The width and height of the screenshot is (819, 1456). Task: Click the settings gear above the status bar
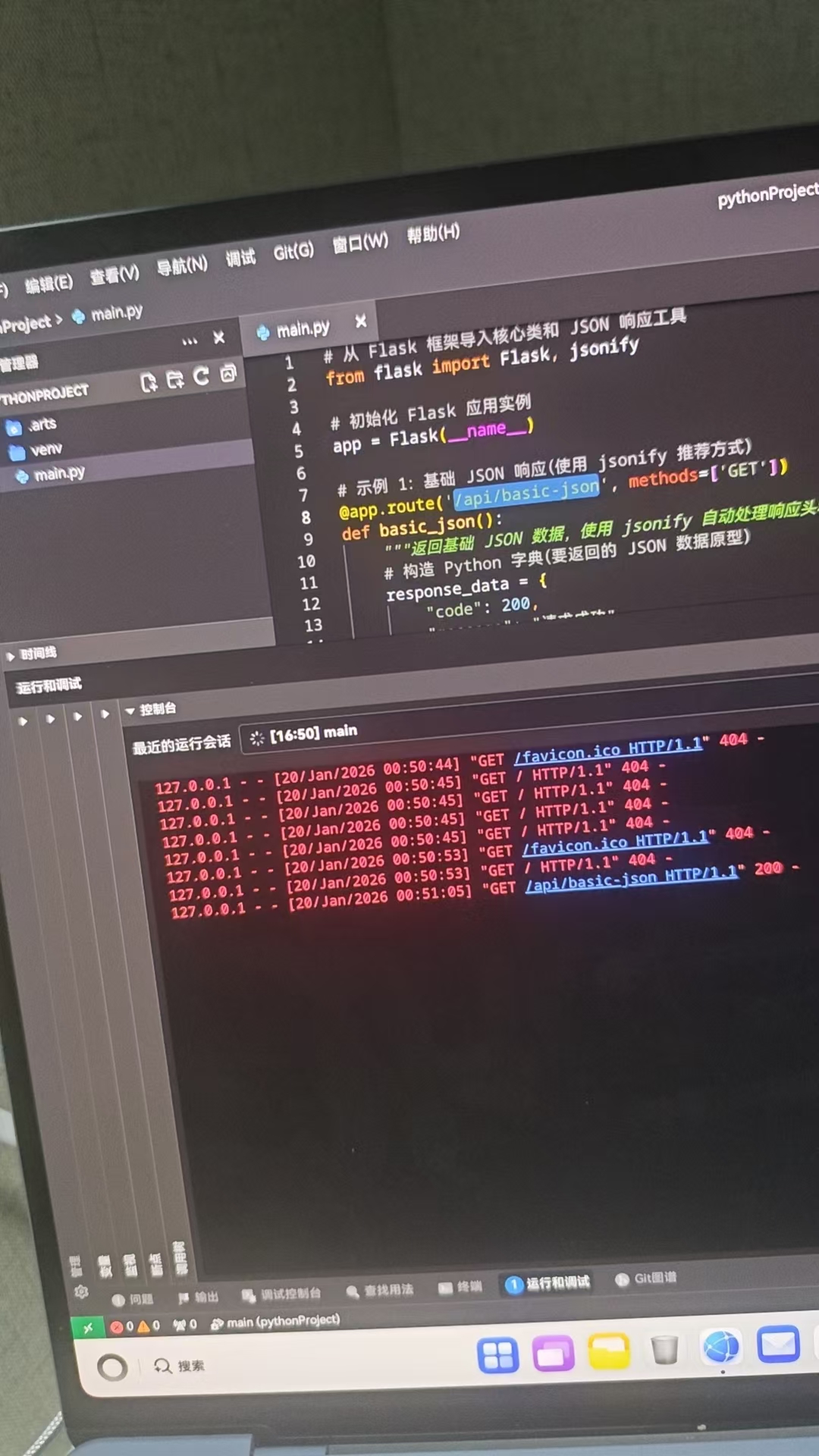(x=81, y=1291)
